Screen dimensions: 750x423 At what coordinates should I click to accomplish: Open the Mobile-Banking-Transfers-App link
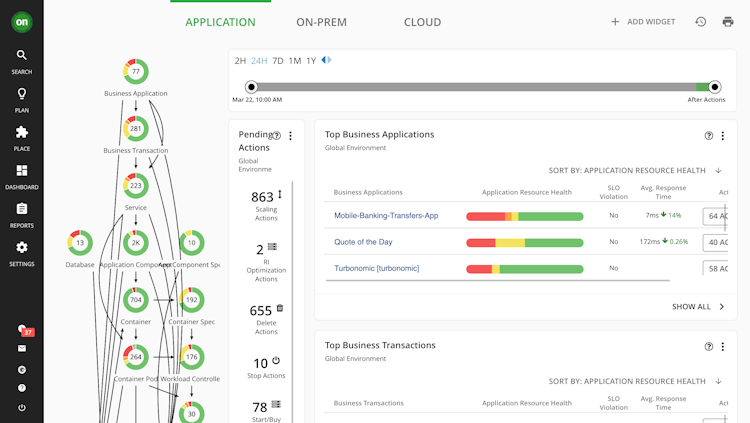(386, 216)
